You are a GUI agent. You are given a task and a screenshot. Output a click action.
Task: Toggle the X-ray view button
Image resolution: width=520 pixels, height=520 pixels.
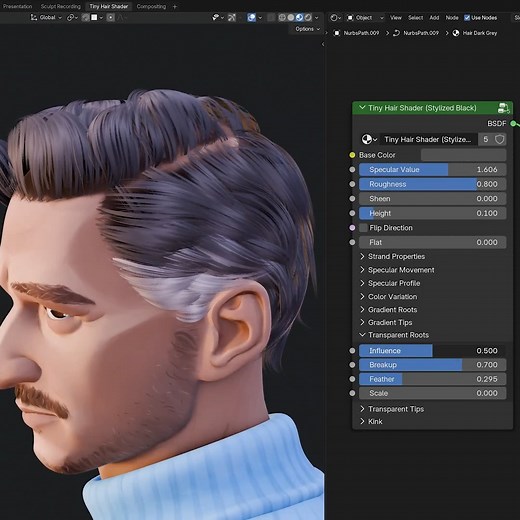pos(271,17)
